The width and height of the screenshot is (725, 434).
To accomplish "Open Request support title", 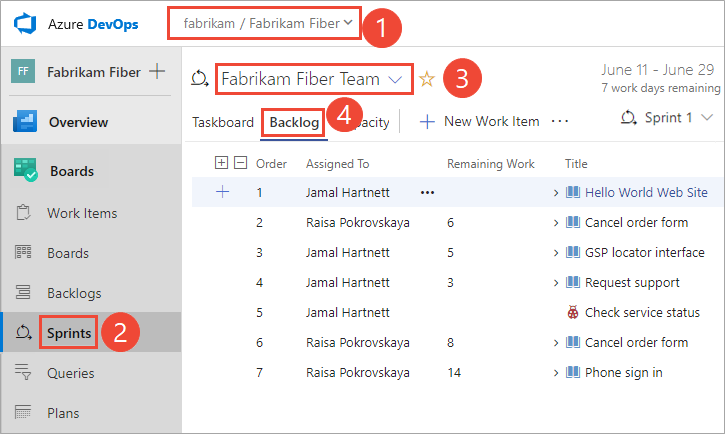I will (632, 282).
